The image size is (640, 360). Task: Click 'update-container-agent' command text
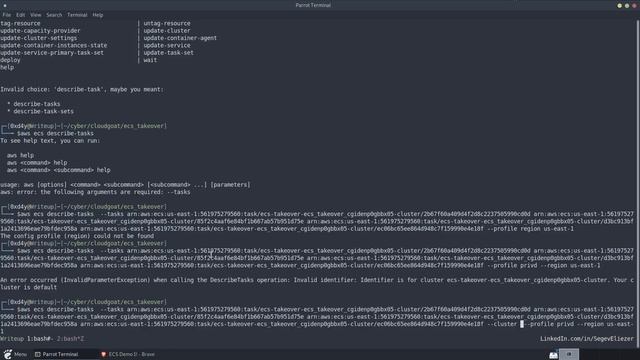pyautogui.click(x=180, y=38)
